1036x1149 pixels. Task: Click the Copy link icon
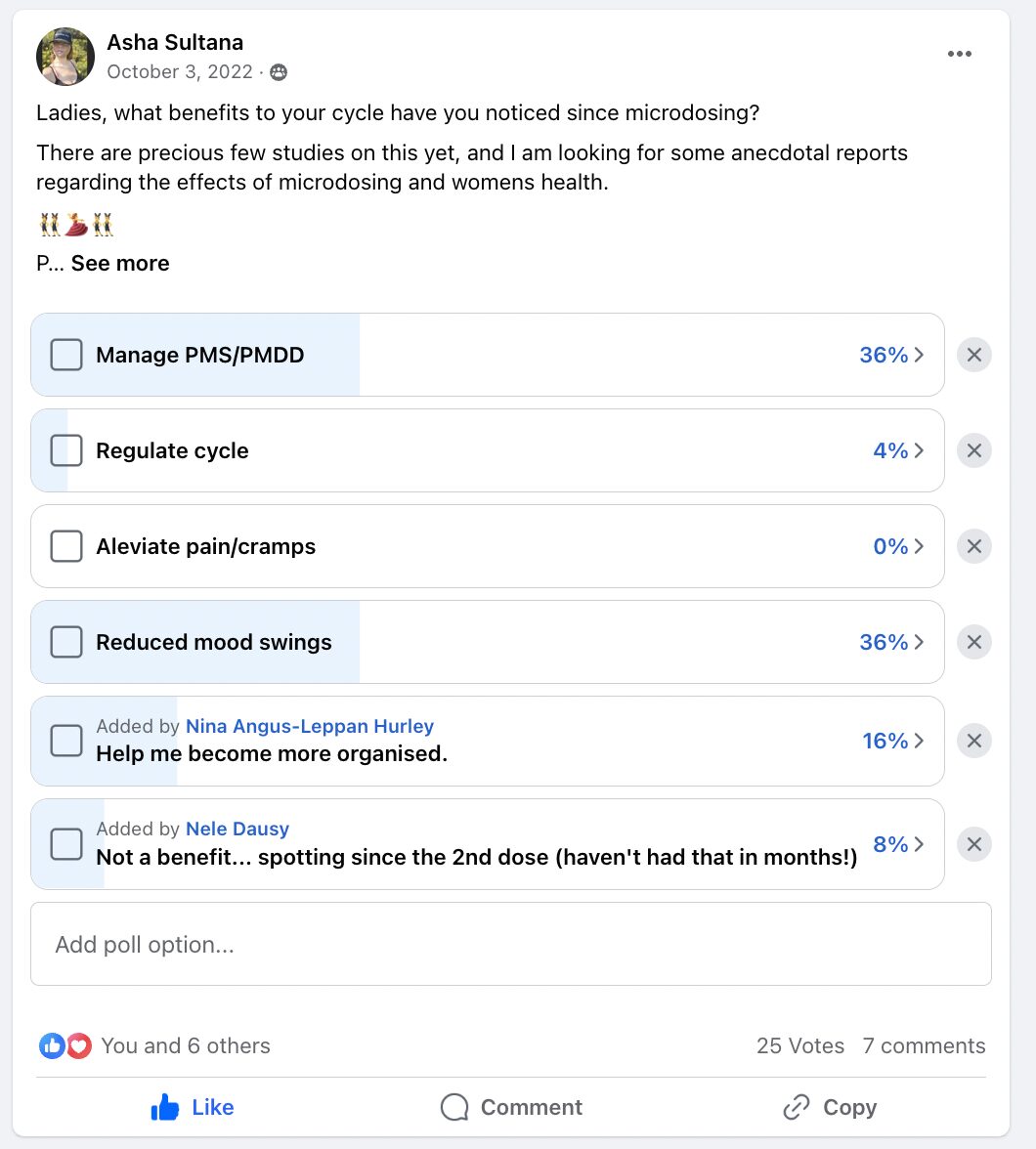point(797,1107)
